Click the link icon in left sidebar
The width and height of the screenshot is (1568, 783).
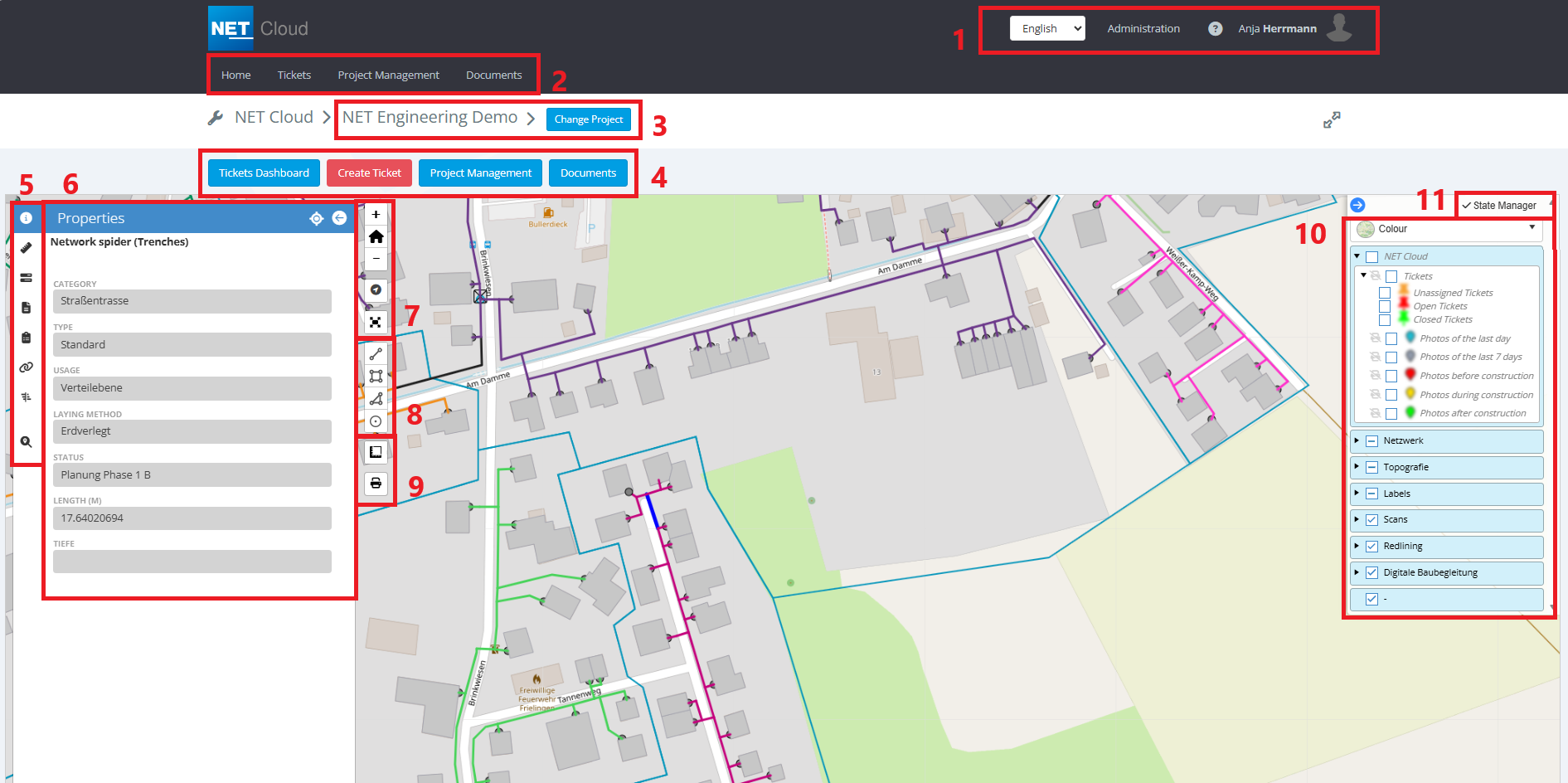click(27, 367)
